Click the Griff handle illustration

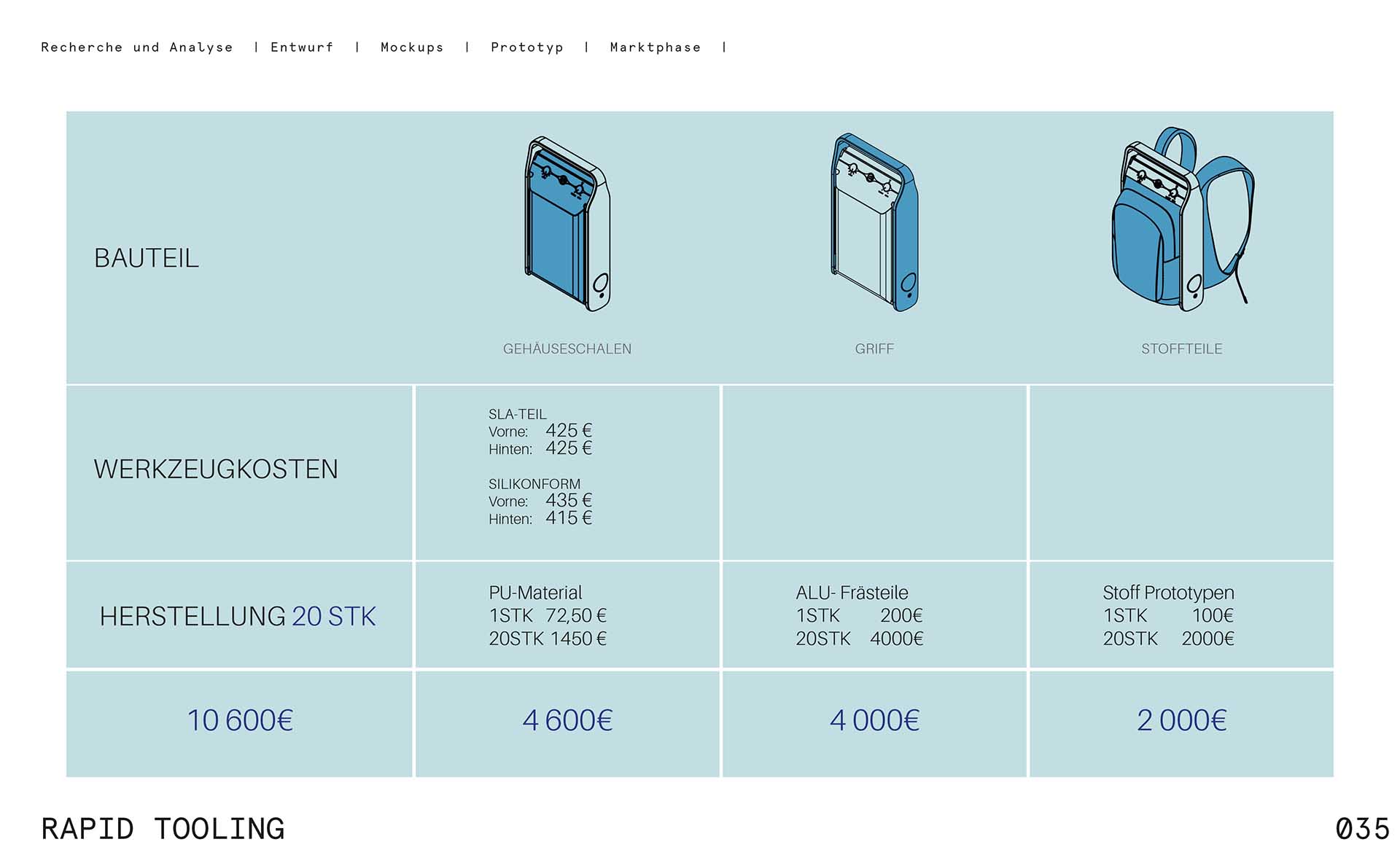tap(874, 223)
